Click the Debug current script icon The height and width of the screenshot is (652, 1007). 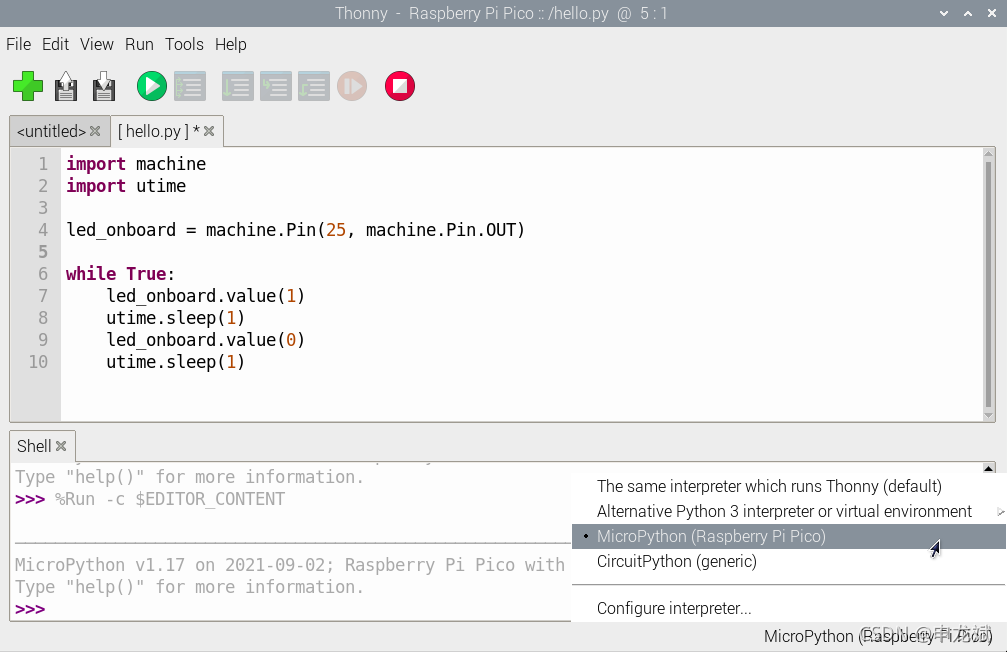[x=190, y=86]
